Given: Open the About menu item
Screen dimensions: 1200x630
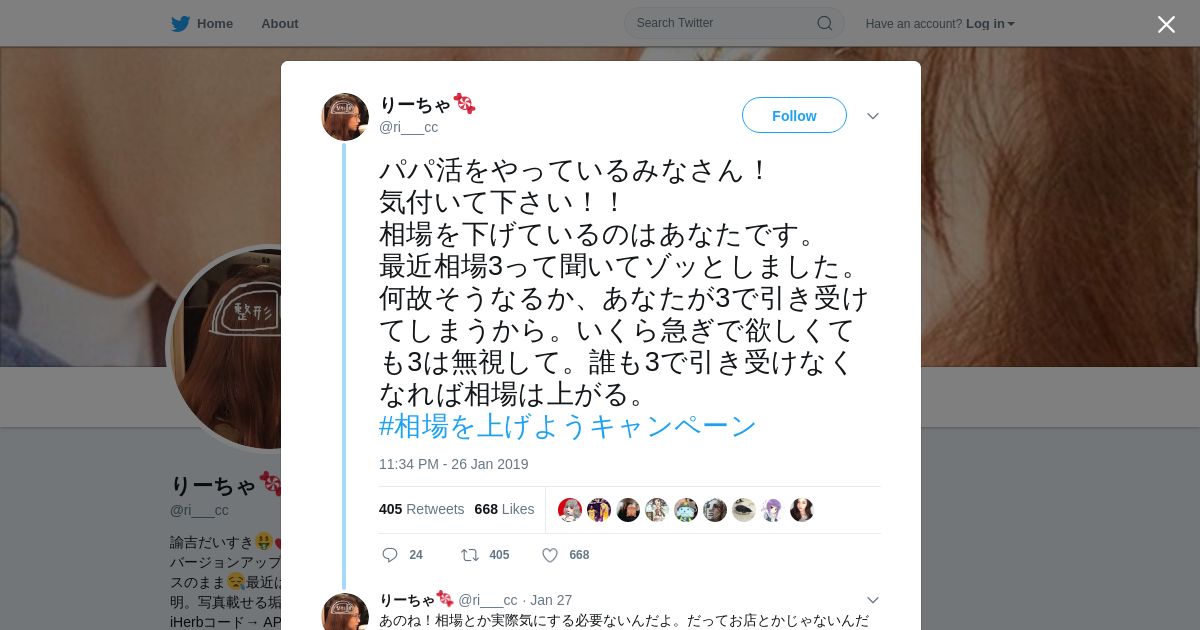Looking at the screenshot, I should pos(280,24).
